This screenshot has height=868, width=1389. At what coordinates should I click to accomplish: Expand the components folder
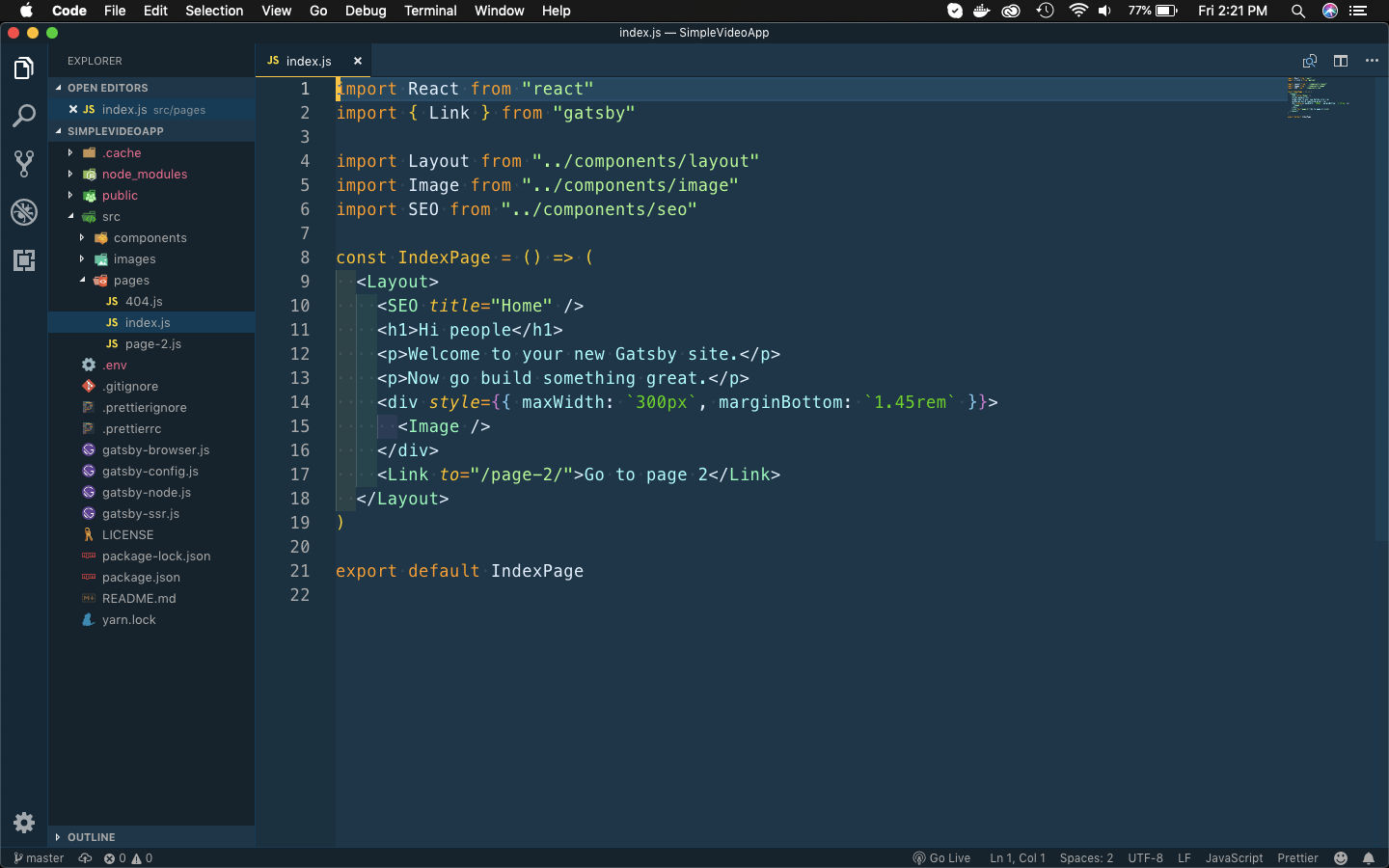(x=150, y=238)
